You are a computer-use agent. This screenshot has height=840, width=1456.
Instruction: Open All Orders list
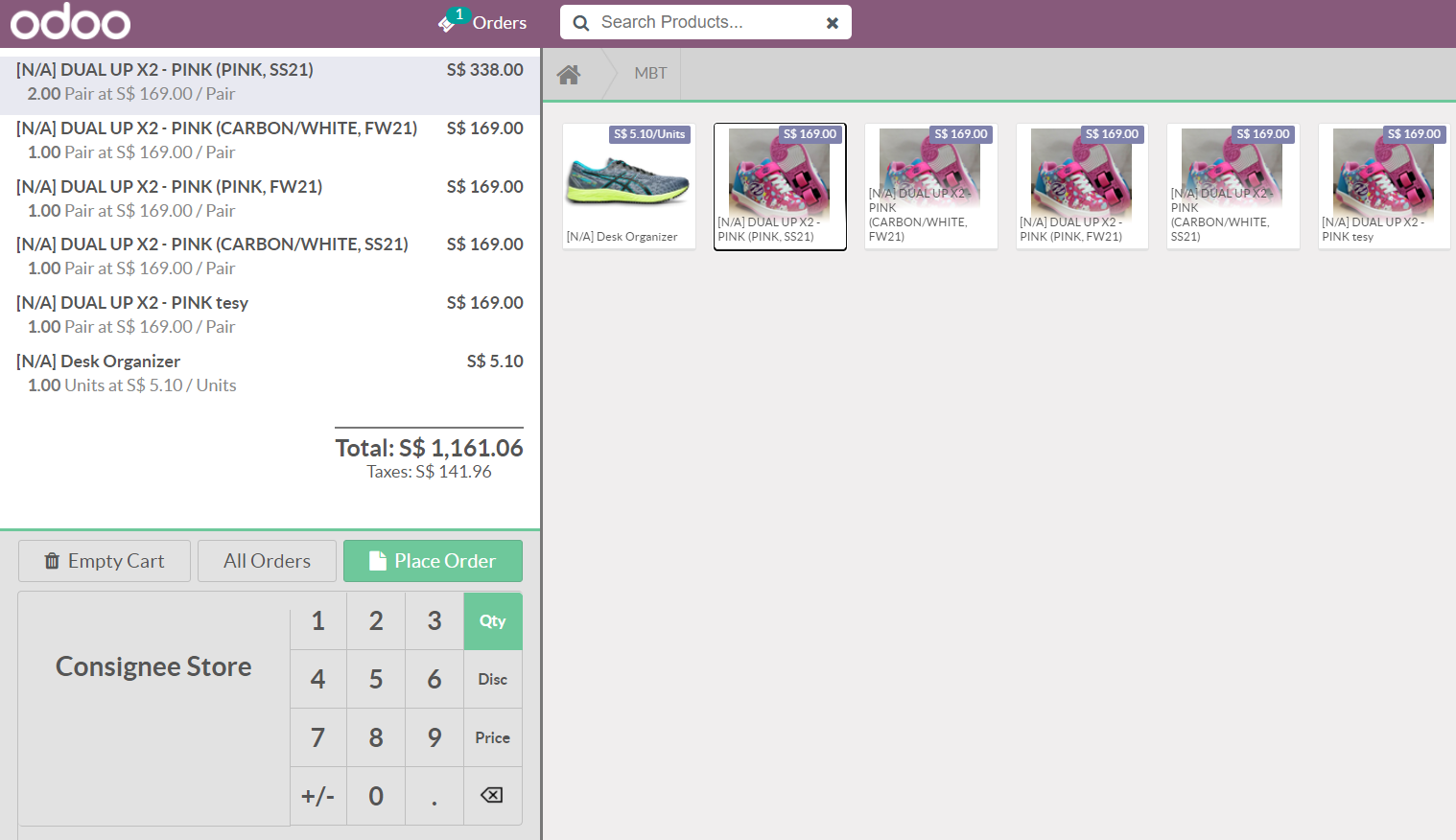[267, 561]
